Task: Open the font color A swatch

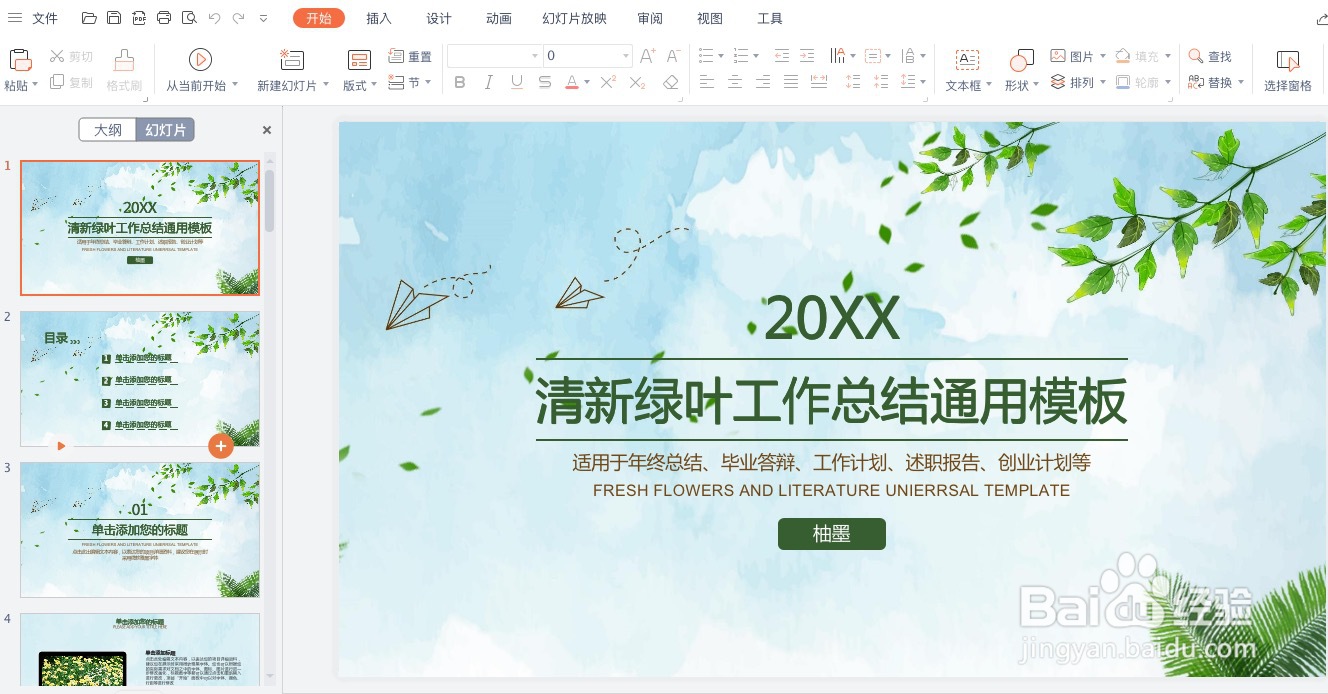Action: coord(572,82)
